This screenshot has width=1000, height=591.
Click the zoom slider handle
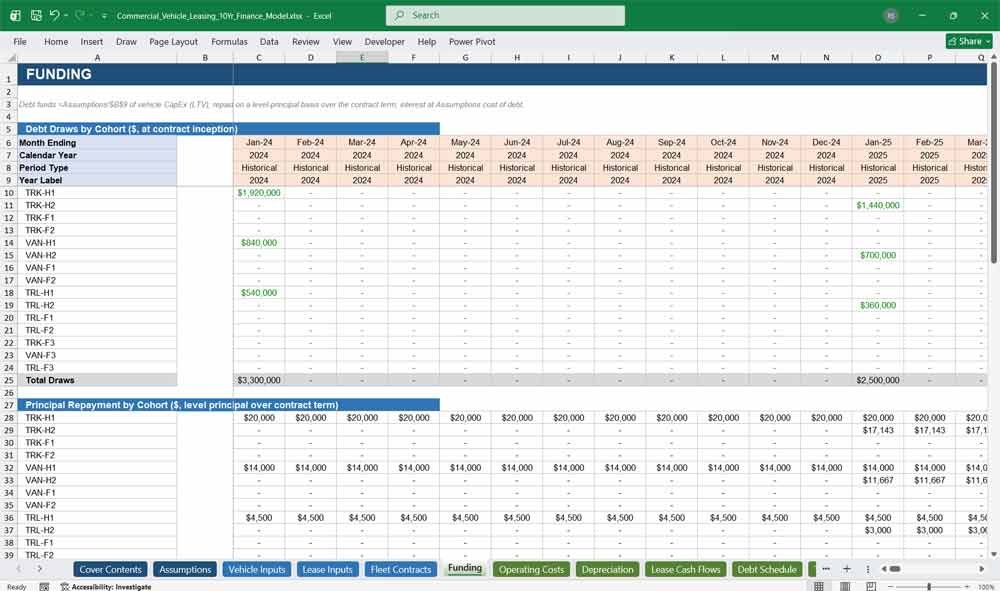[929, 587]
